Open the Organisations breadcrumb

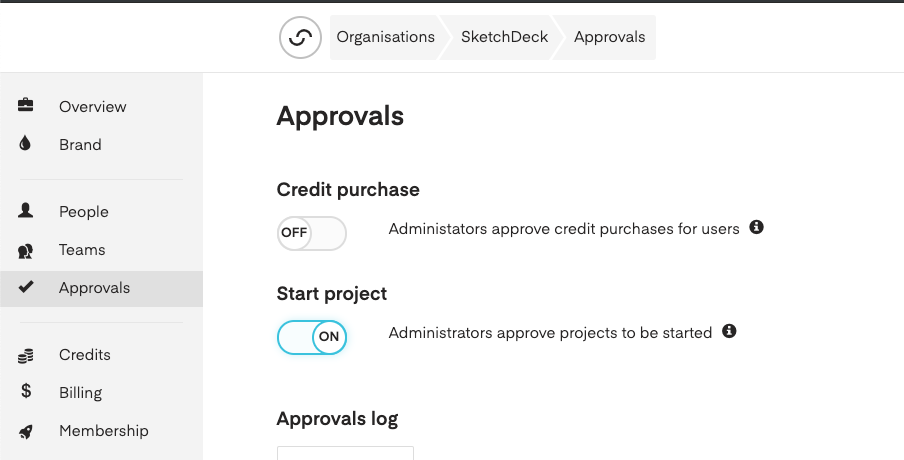click(x=385, y=37)
